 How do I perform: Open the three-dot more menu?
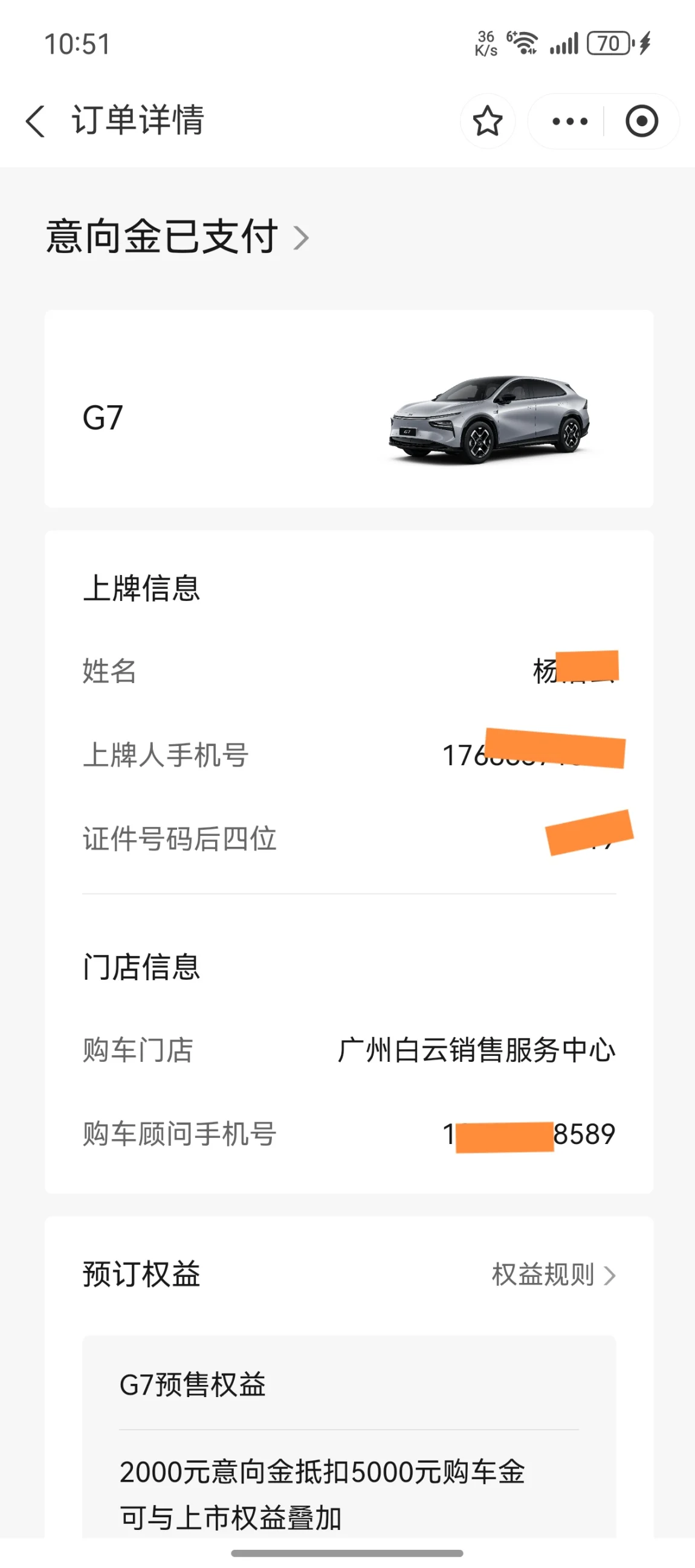(x=569, y=121)
